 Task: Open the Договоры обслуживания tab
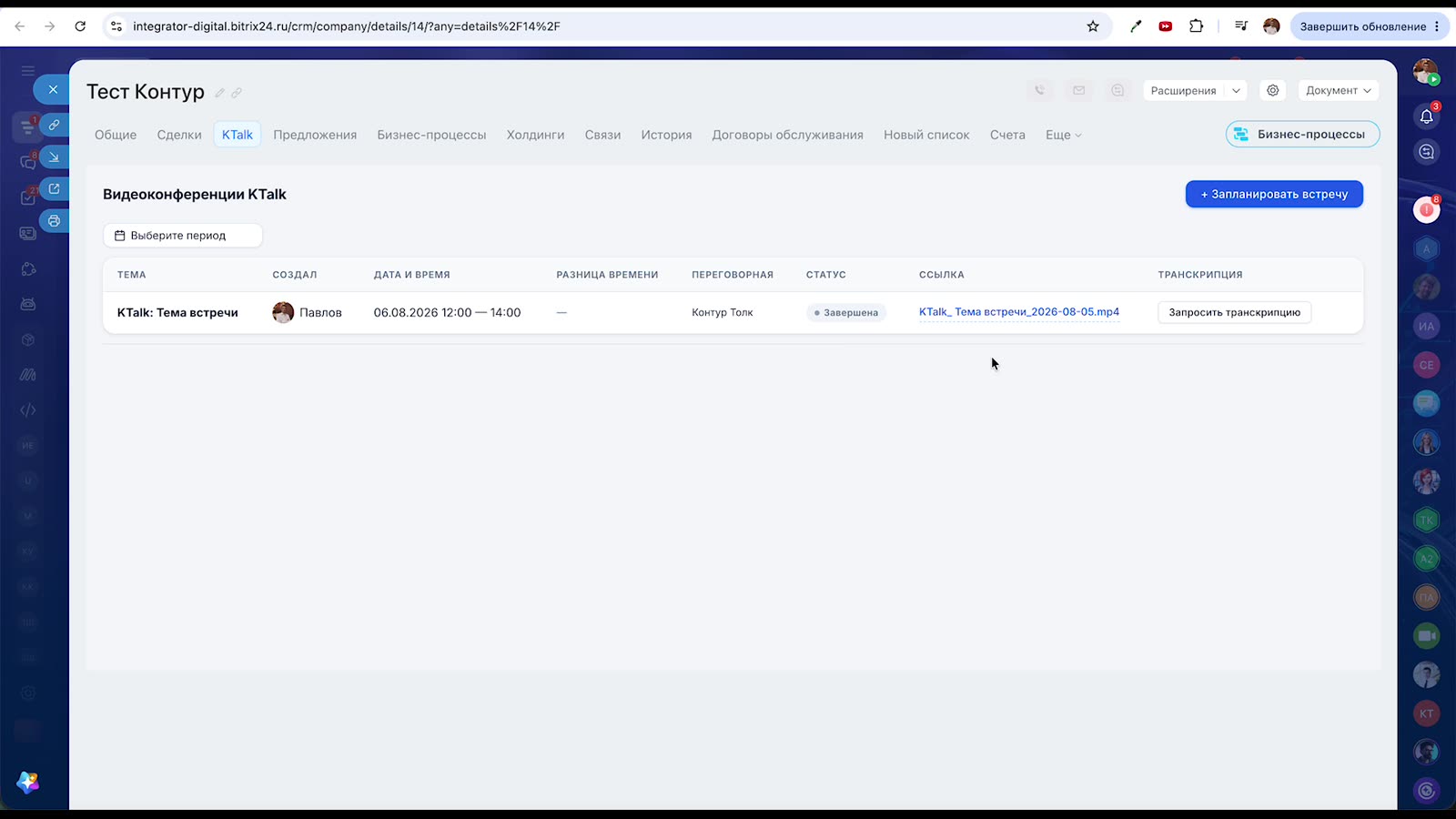coord(787,135)
